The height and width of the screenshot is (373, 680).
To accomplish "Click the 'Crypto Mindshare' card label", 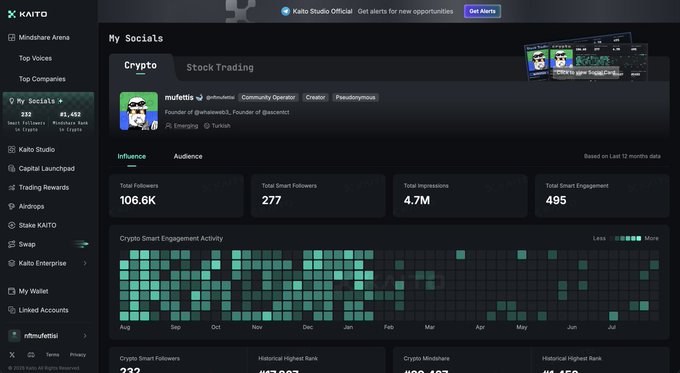I will tap(426, 359).
